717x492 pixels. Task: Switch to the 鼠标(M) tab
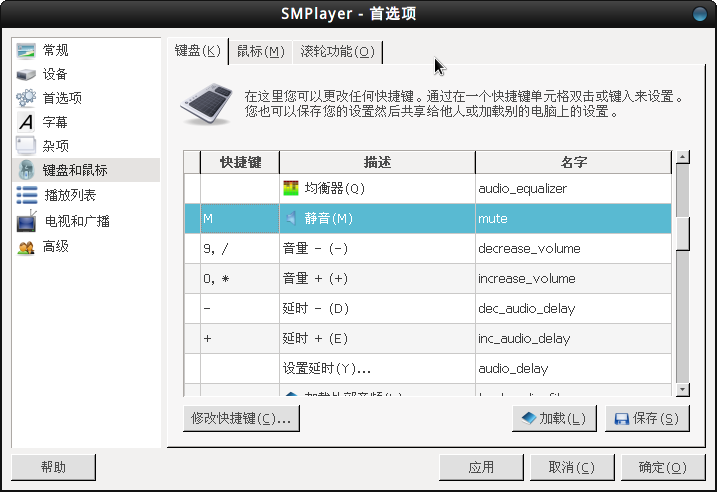click(261, 52)
